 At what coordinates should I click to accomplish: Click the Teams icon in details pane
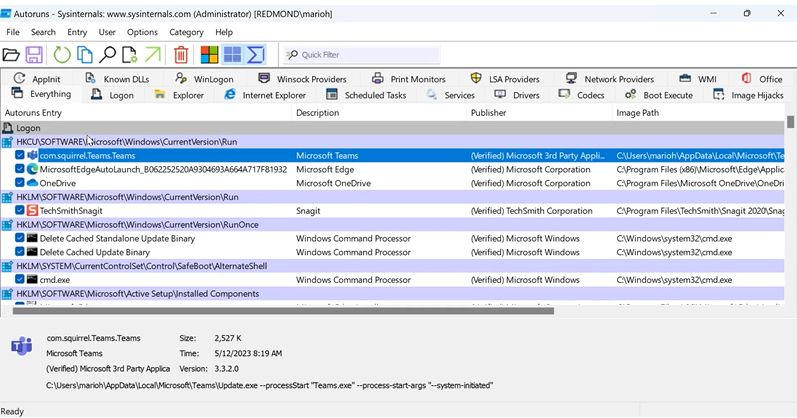pyautogui.click(x=21, y=346)
